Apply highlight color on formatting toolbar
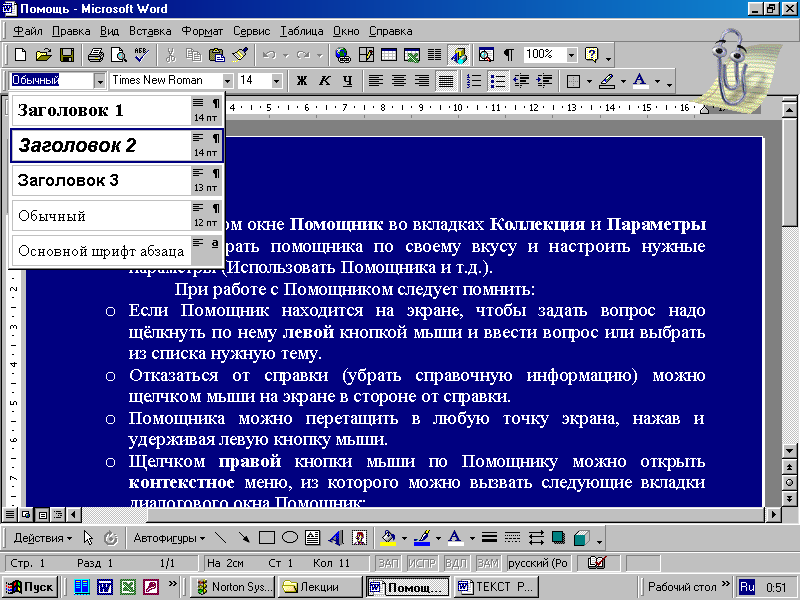This screenshot has width=800, height=600. click(607, 81)
